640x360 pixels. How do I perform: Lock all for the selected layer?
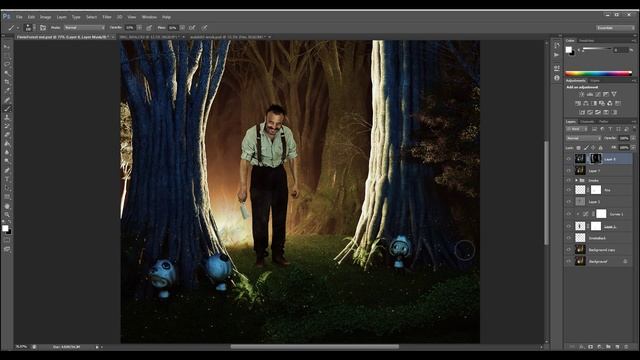[600, 148]
